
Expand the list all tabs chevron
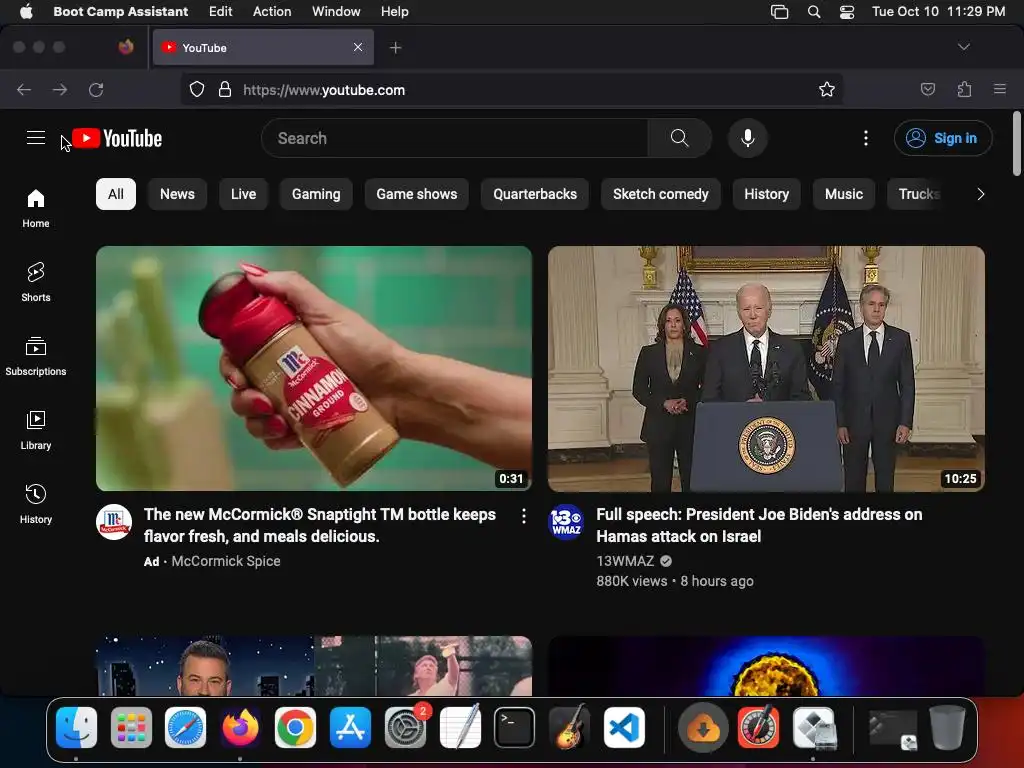(x=963, y=47)
